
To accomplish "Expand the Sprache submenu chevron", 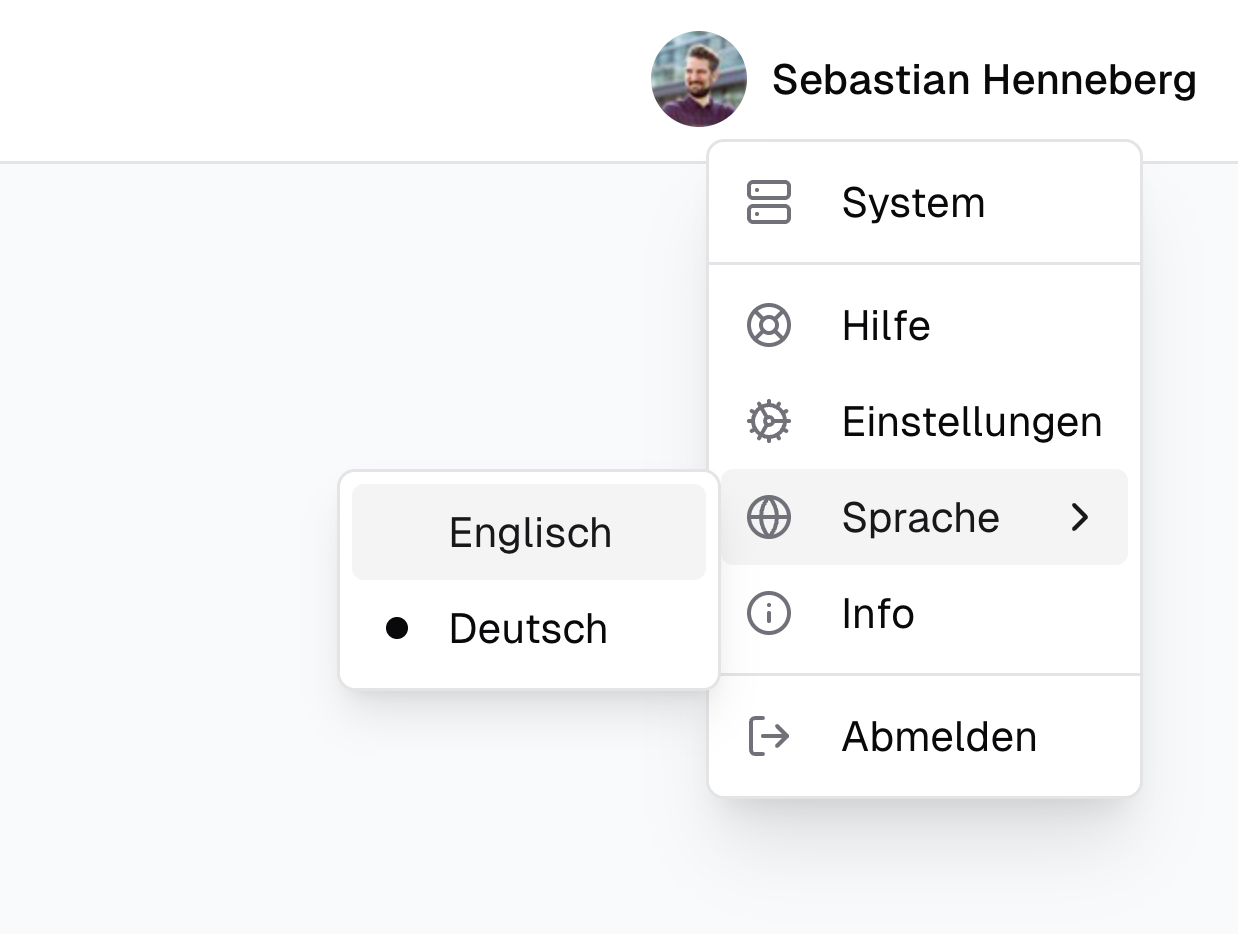I will 1081,518.
